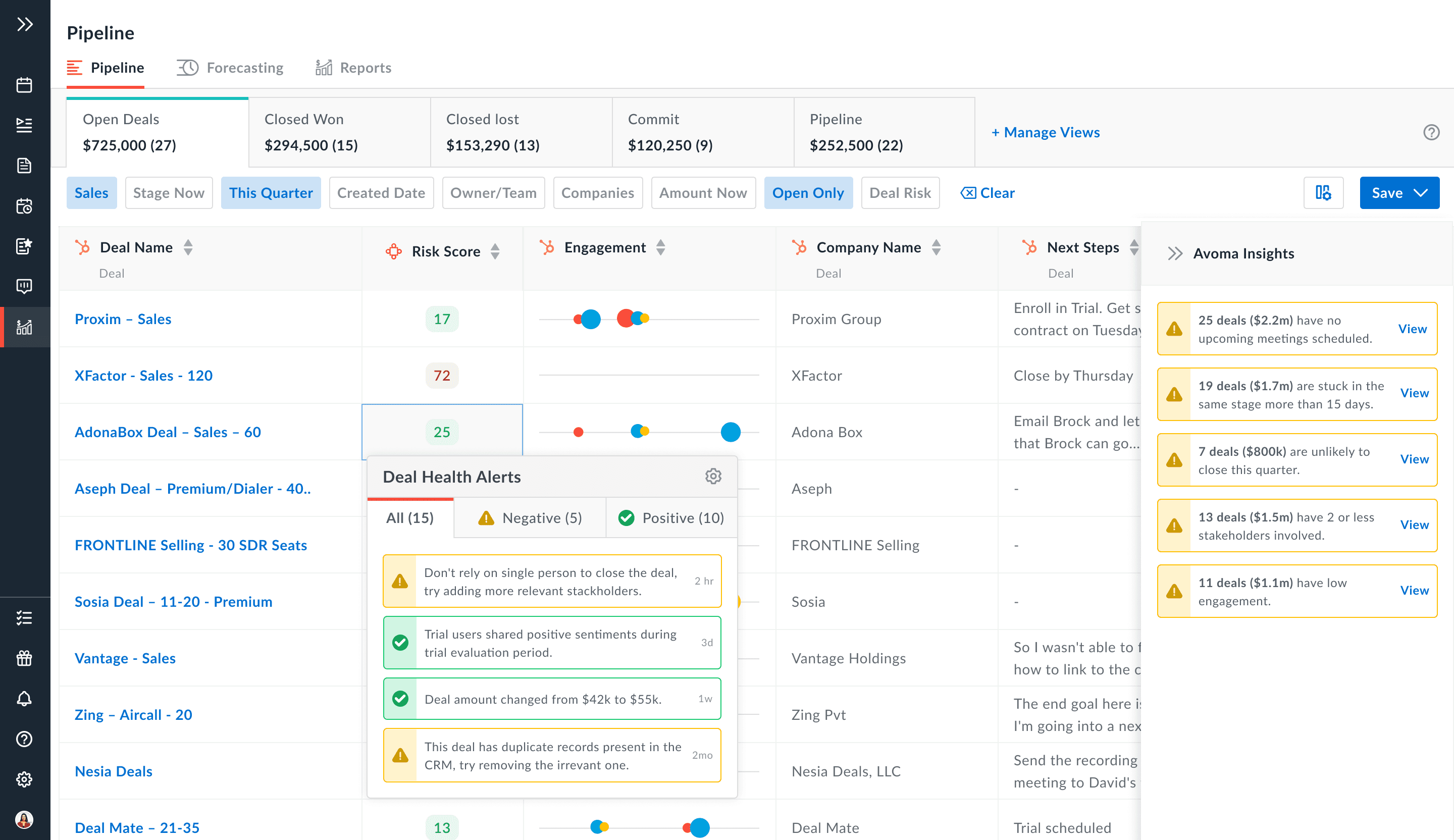Toggle the This Quarter filter chip
1454x840 pixels.
(x=271, y=193)
